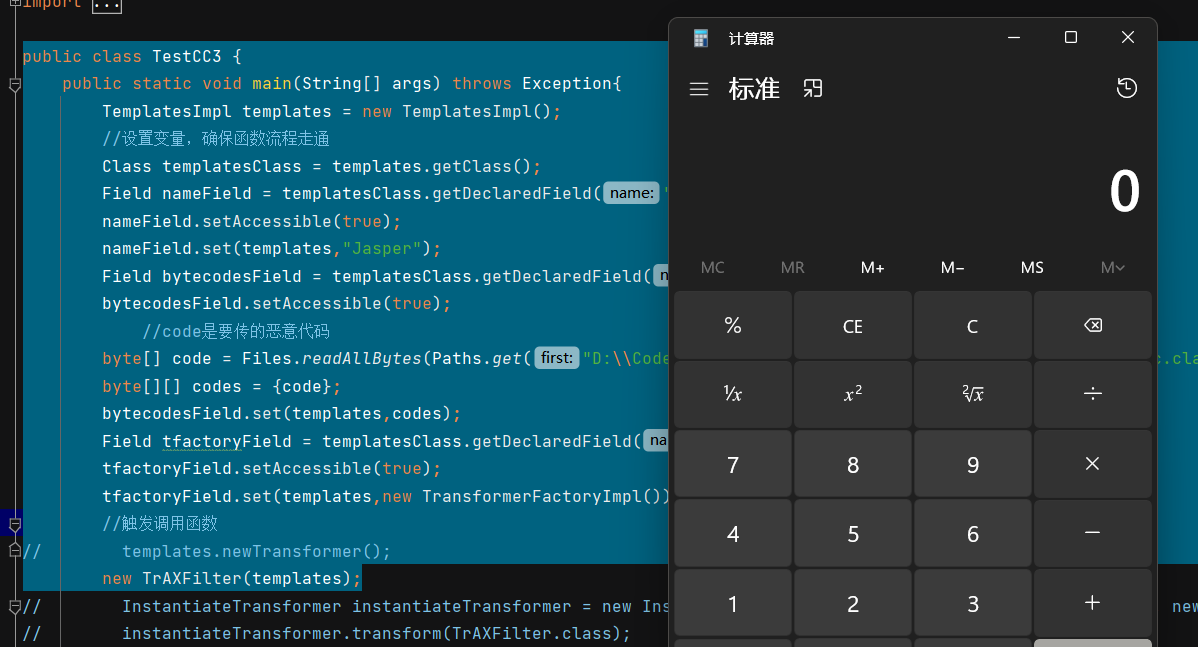This screenshot has width=1198, height=647.
Task: Toggle fold marker beside commented InstantiateTransformer line
Action: [x=15, y=607]
